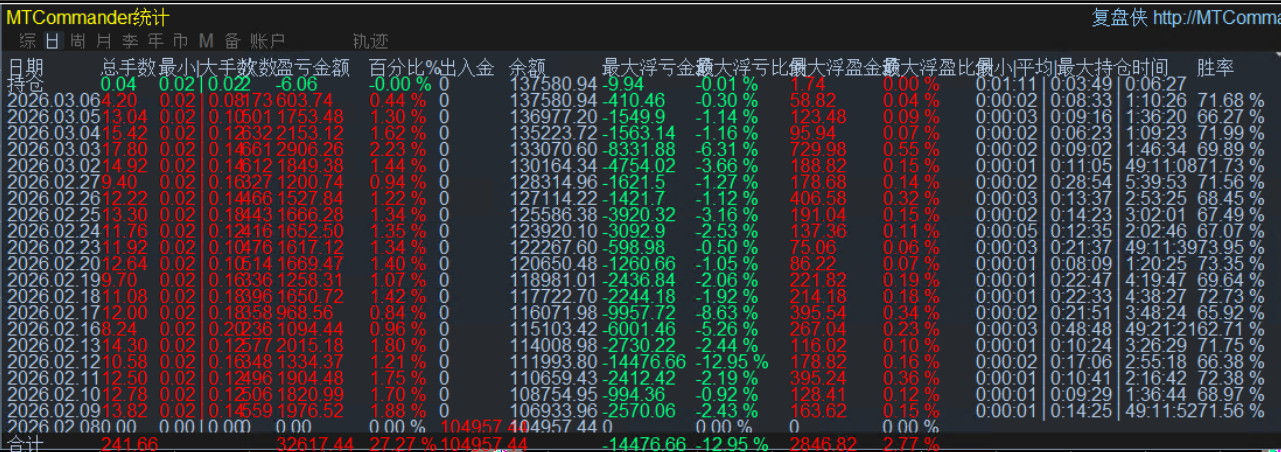
Task: Select the 2026.03.03 date row
Action: [x=54, y=149]
